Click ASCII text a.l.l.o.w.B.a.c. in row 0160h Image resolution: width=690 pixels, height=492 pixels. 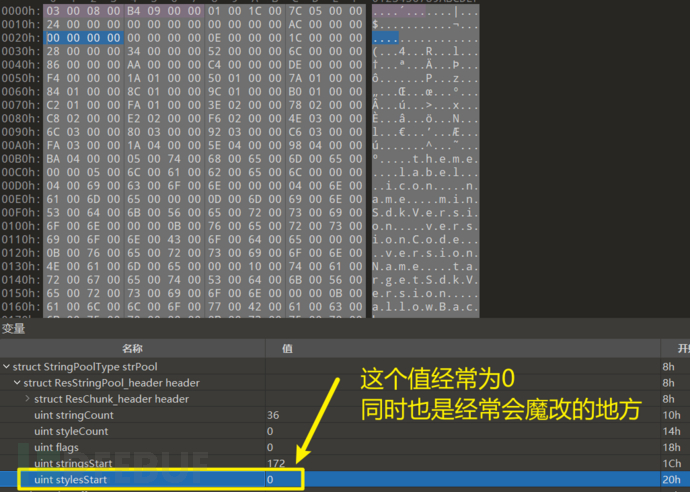[x=425, y=307]
